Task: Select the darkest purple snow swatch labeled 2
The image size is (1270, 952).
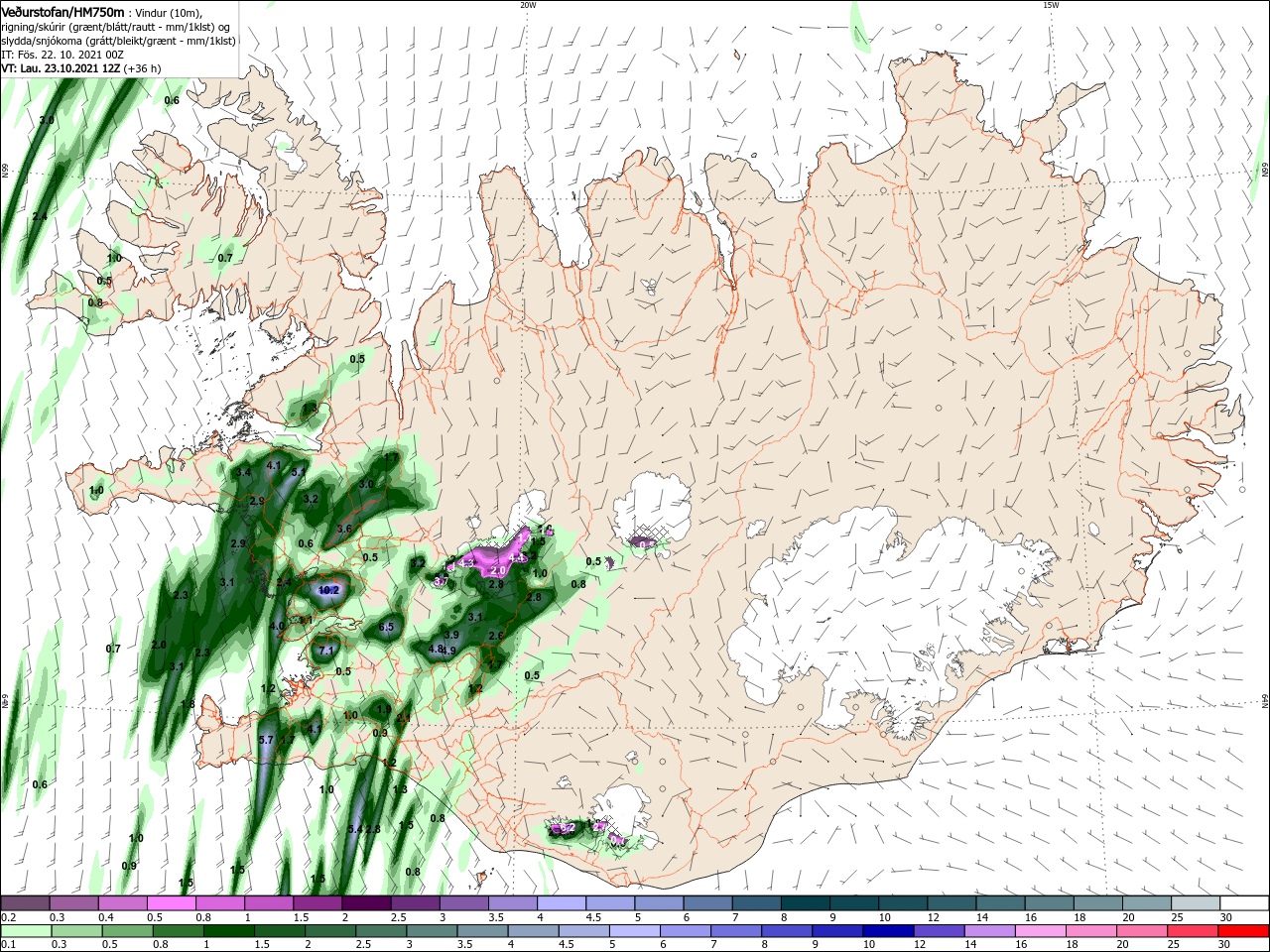Action: tap(366, 903)
